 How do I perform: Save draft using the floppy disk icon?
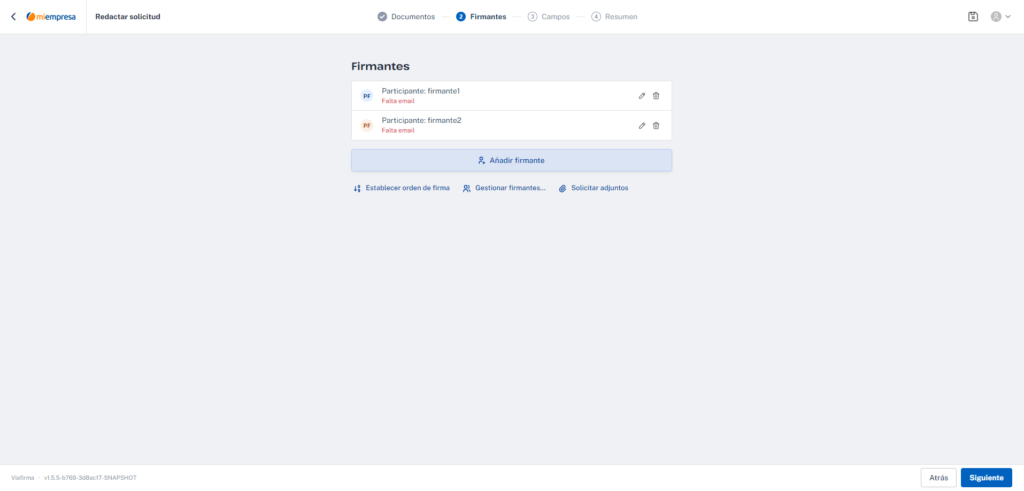coord(973,16)
